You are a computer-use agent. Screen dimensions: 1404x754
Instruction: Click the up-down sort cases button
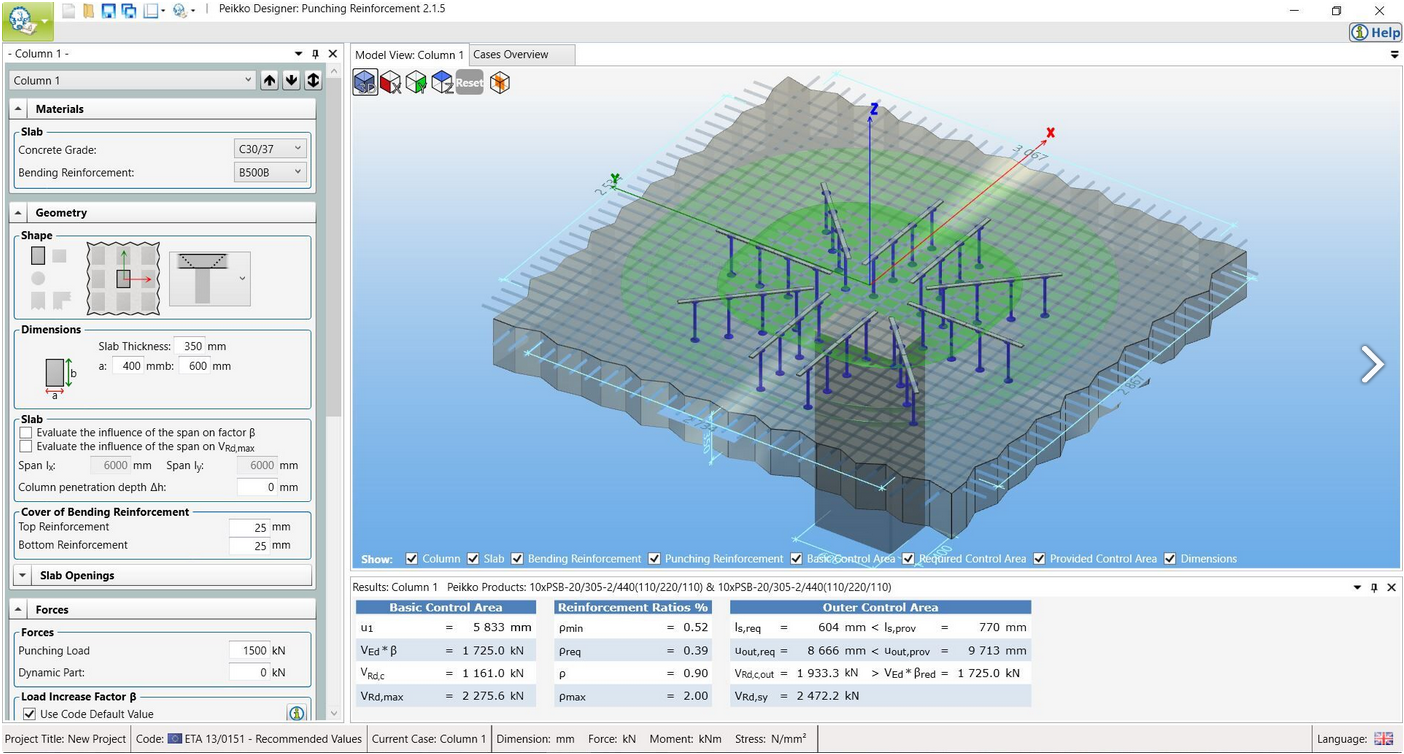click(313, 81)
